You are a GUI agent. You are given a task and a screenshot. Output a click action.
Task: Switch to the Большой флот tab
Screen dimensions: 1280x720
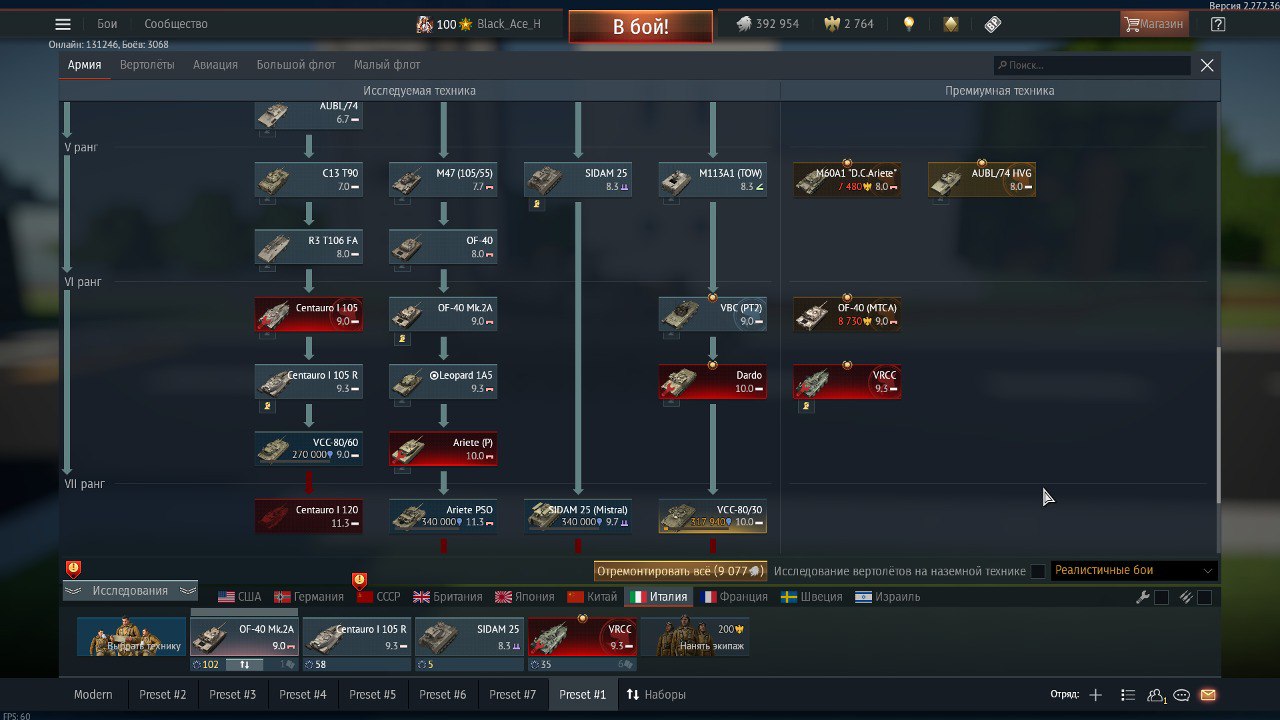click(296, 65)
